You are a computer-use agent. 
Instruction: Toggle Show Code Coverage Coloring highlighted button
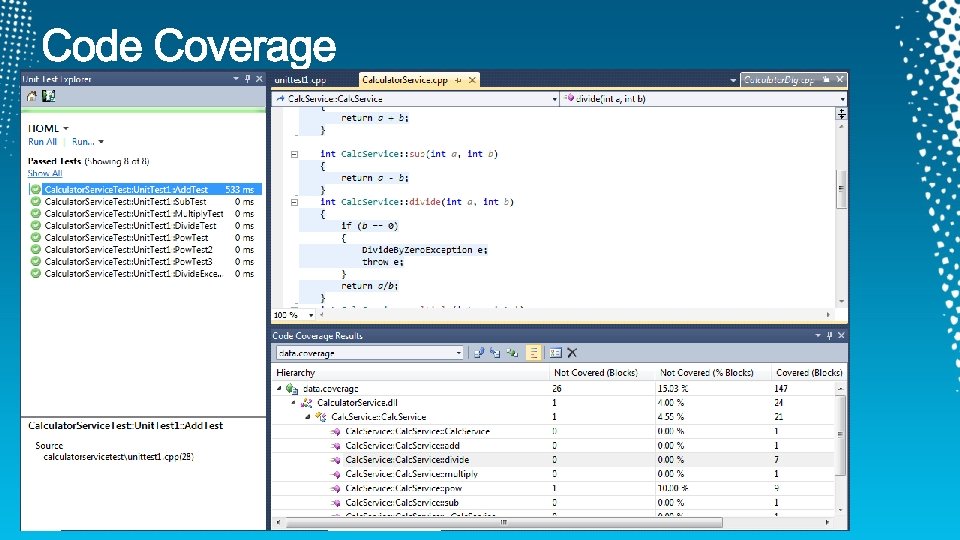[x=533, y=353]
